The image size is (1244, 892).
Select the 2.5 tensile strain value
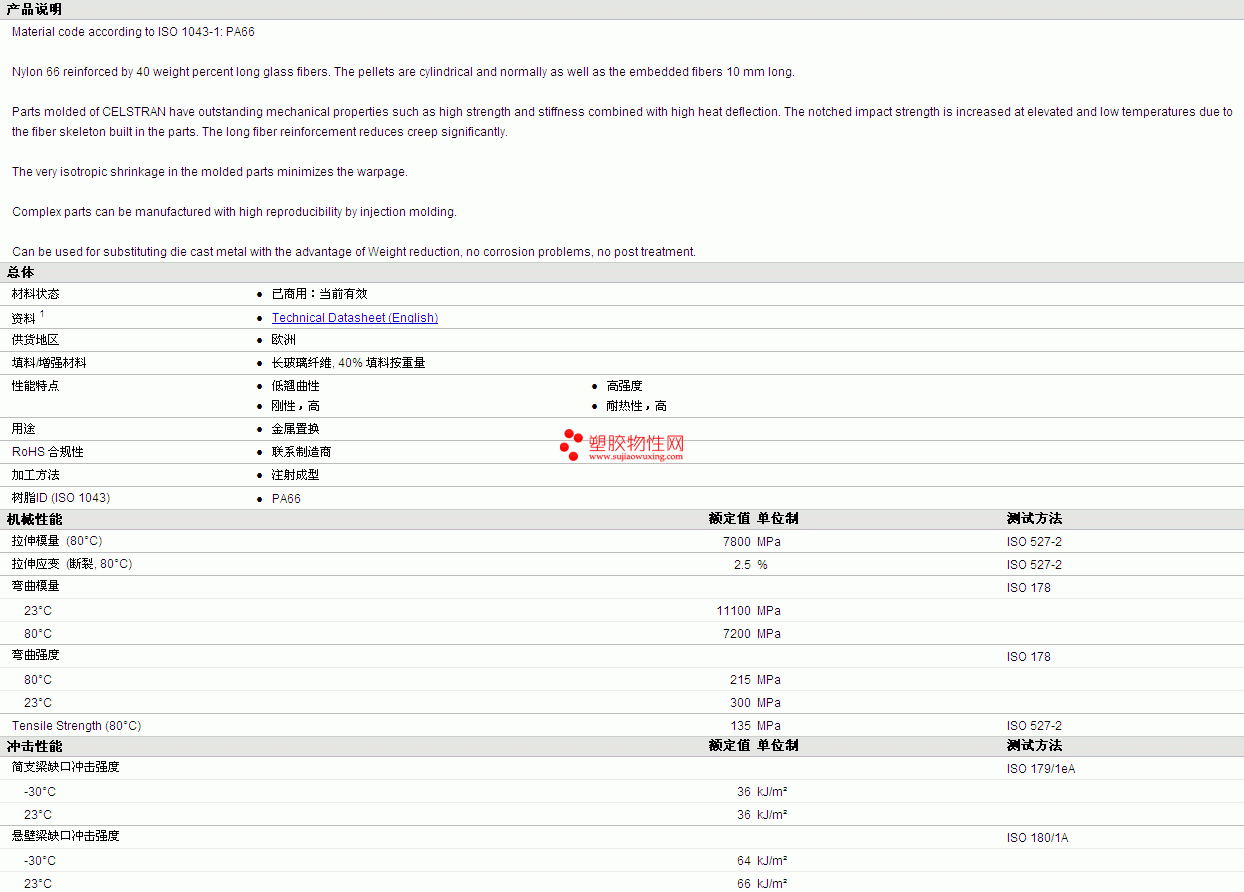tap(742, 565)
